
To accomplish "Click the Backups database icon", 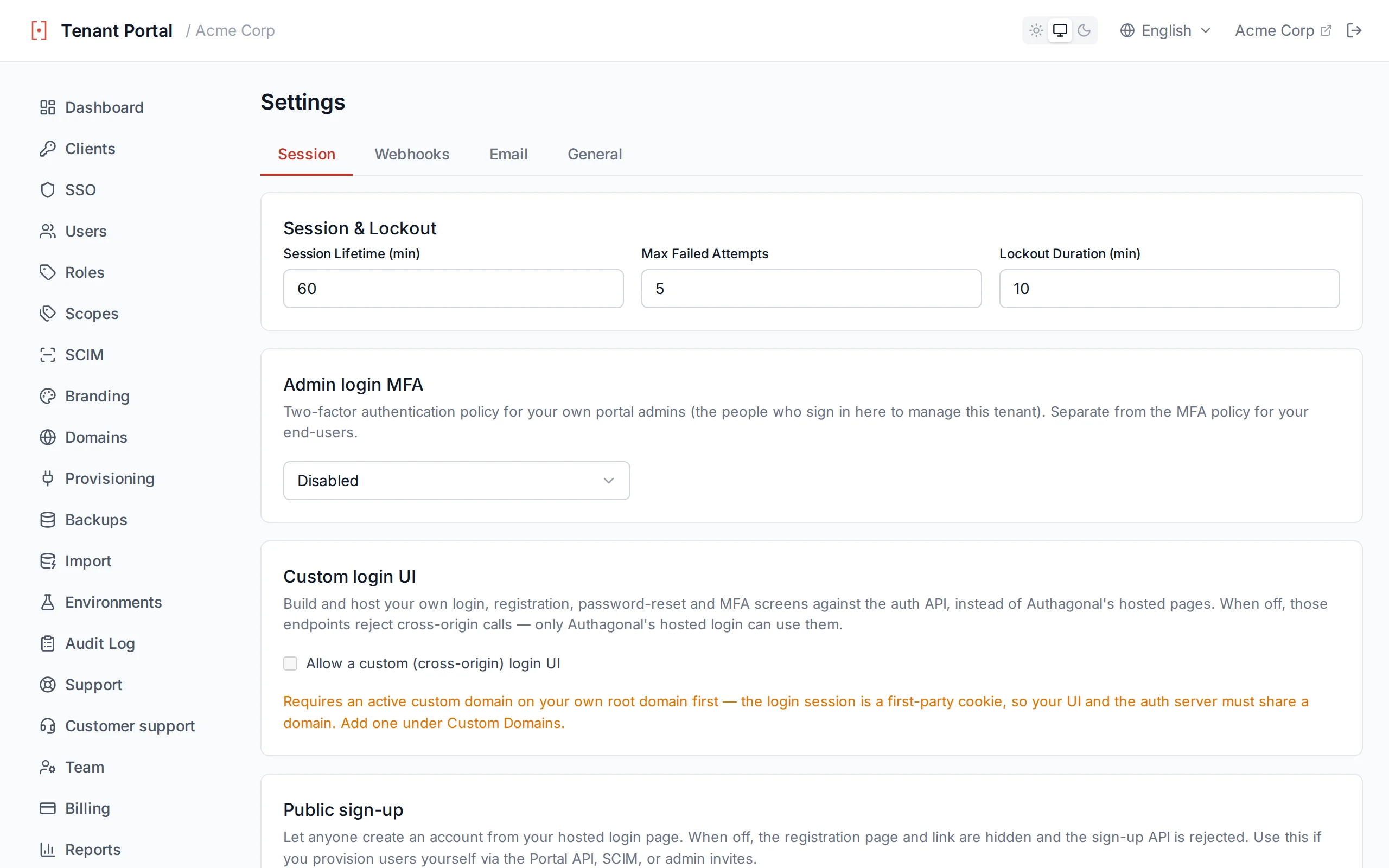I will click(x=48, y=520).
